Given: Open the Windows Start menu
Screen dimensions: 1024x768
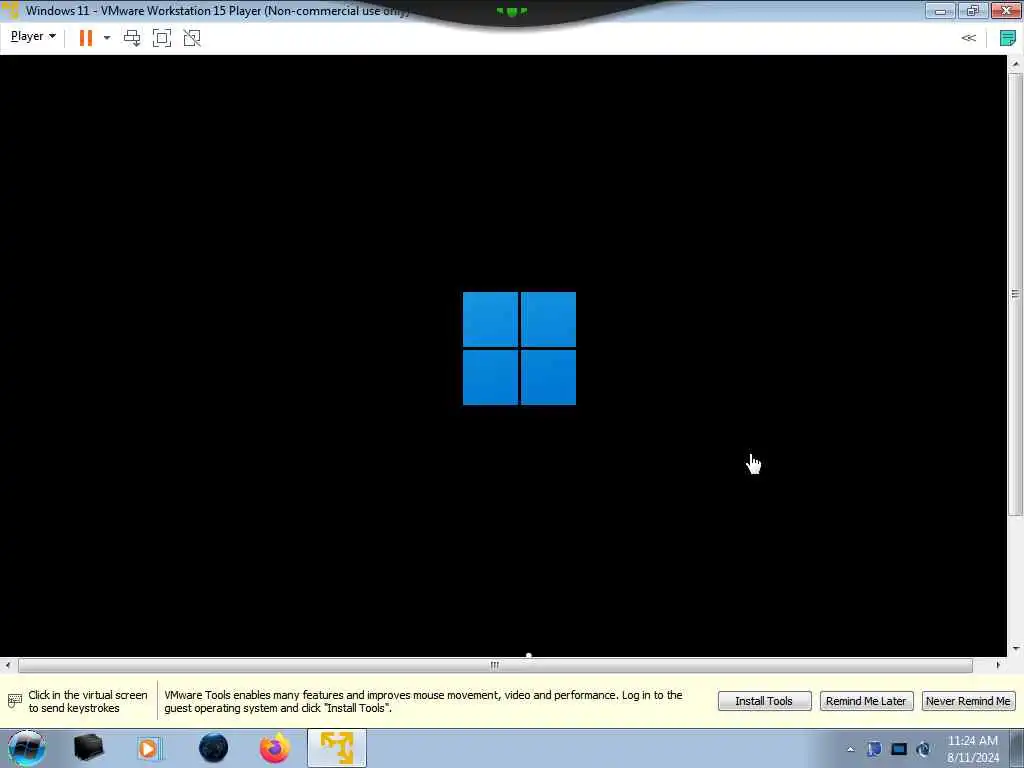Looking at the screenshot, I should point(26,748).
